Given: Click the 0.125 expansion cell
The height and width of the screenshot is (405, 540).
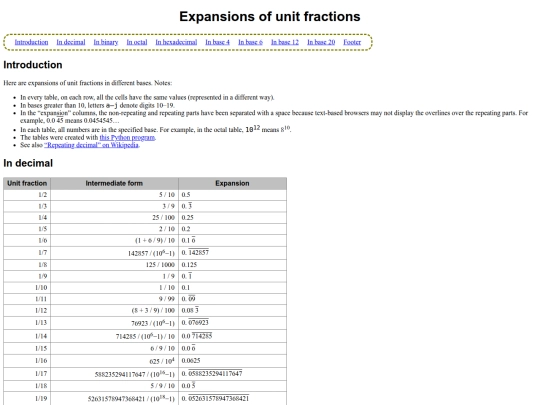Looking at the screenshot, I should pyautogui.click(x=232, y=265).
